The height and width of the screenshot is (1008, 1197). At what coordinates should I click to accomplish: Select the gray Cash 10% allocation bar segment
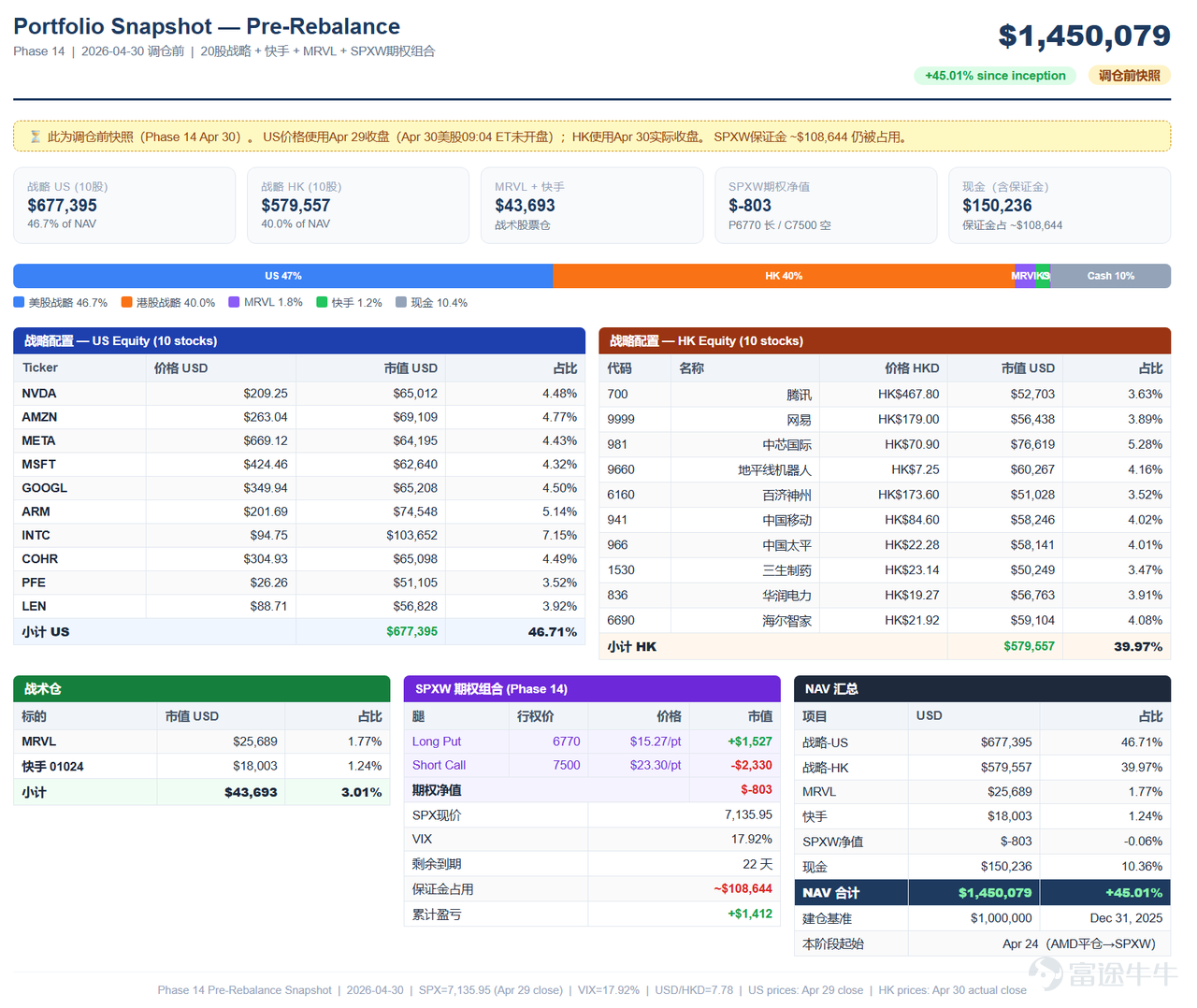[x=1111, y=276]
